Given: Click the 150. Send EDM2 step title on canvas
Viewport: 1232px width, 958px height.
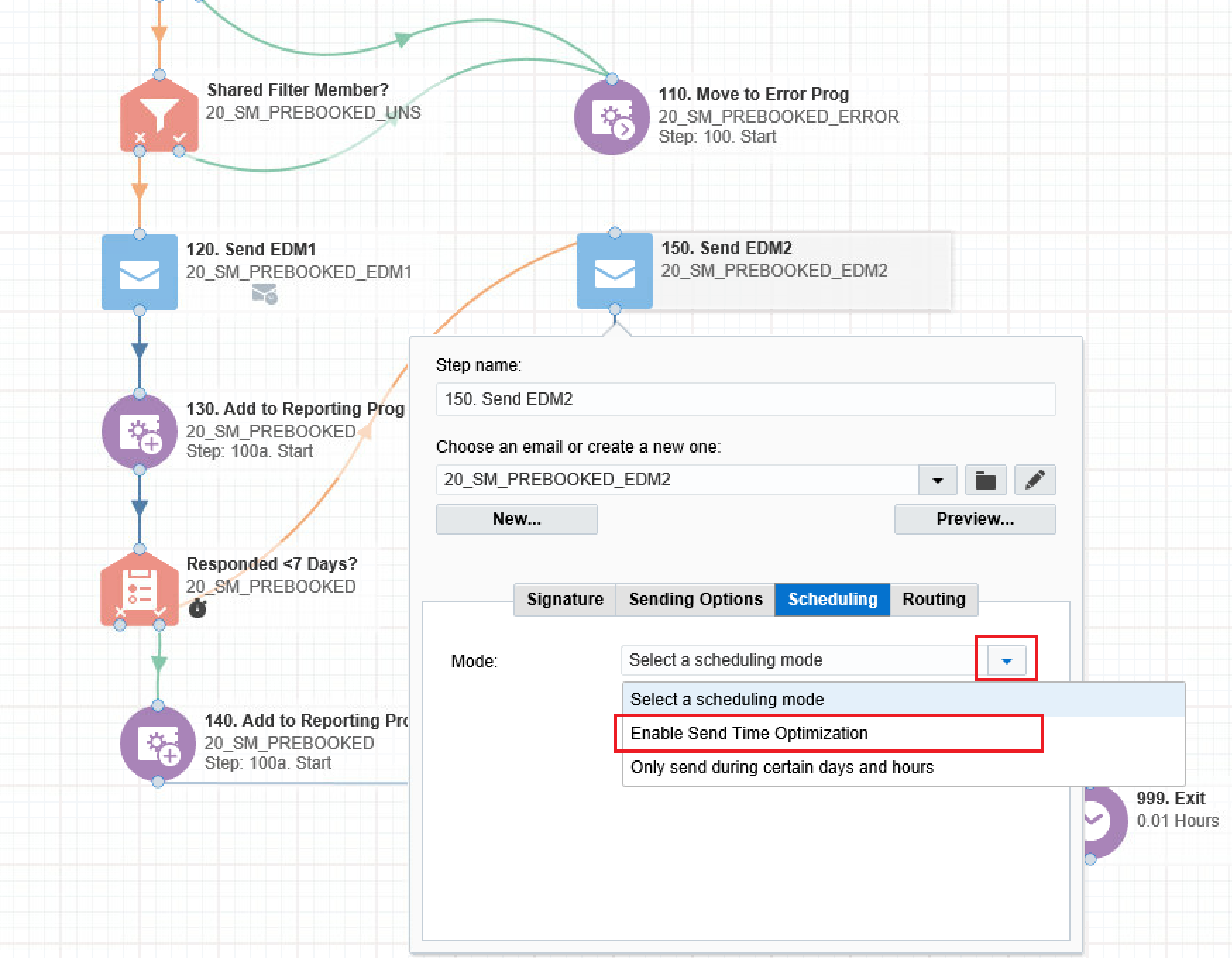Looking at the screenshot, I should 726,248.
